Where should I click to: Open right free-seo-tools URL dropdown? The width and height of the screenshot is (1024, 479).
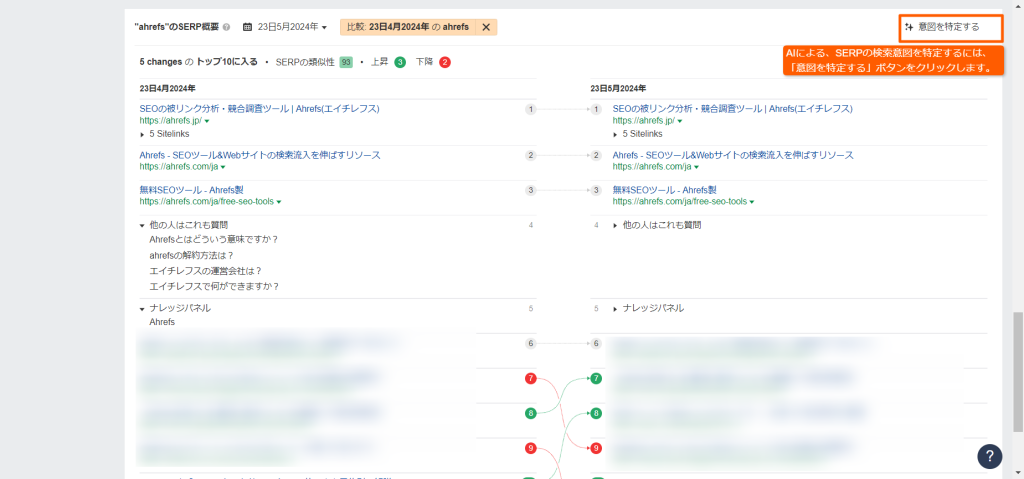click(x=752, y=203)
